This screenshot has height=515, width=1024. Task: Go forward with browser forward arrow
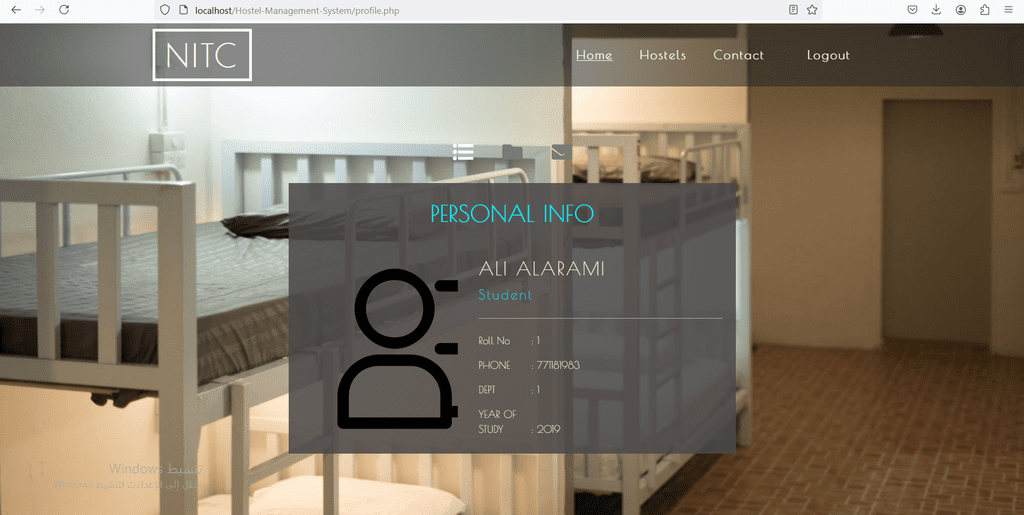pyautogui.click(x=40, y=10)
